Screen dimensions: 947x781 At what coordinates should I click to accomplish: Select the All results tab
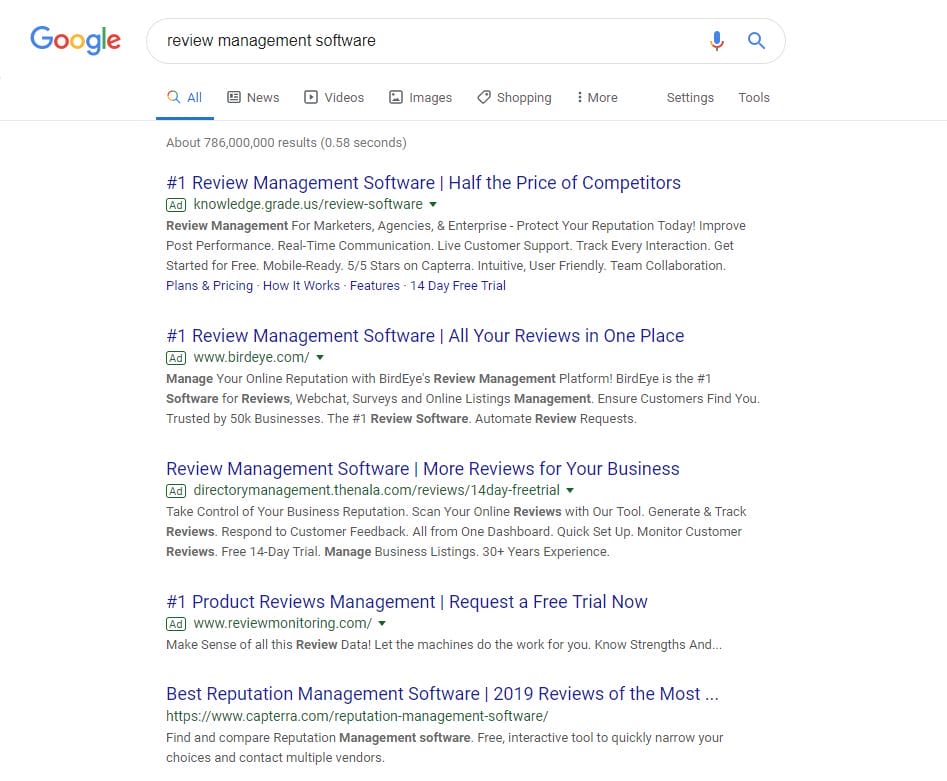185,97
